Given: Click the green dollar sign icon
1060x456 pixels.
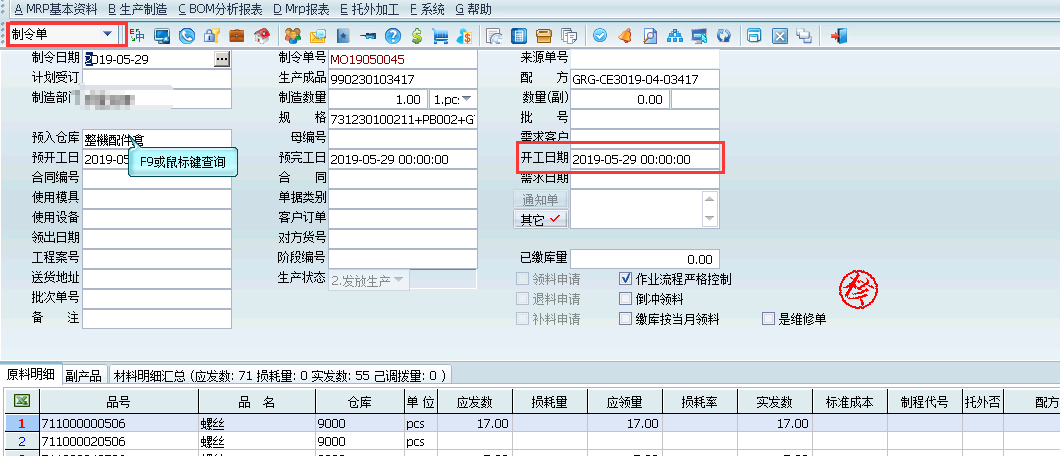Looking at the screenshot, I should tap(416, 35).
